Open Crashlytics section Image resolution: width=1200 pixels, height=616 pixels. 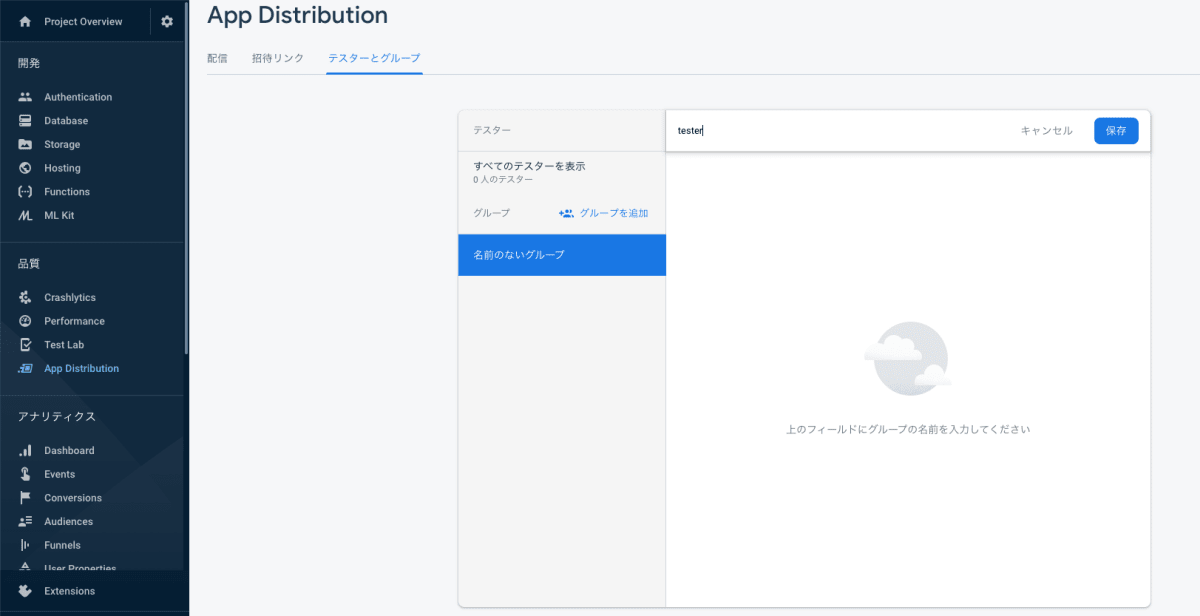click(x=70, y=298)
